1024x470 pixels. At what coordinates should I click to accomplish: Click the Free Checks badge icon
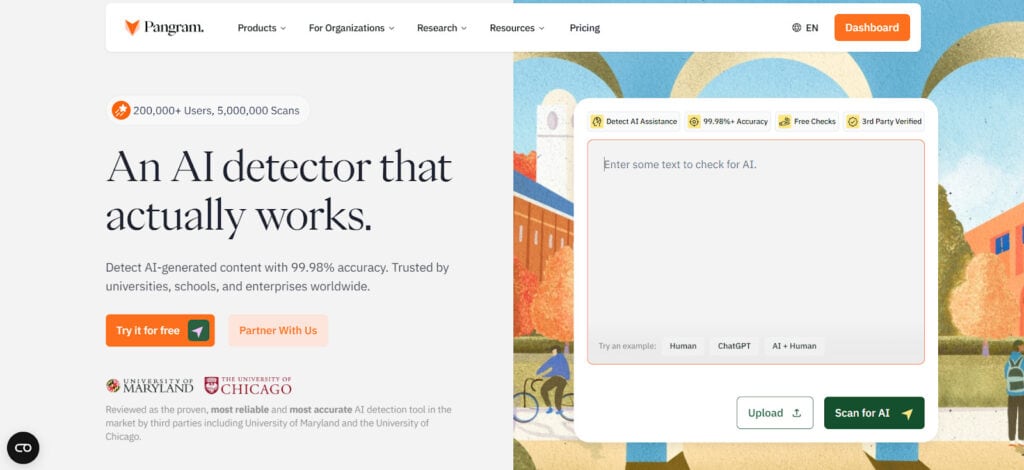click(x=785, y=122)
